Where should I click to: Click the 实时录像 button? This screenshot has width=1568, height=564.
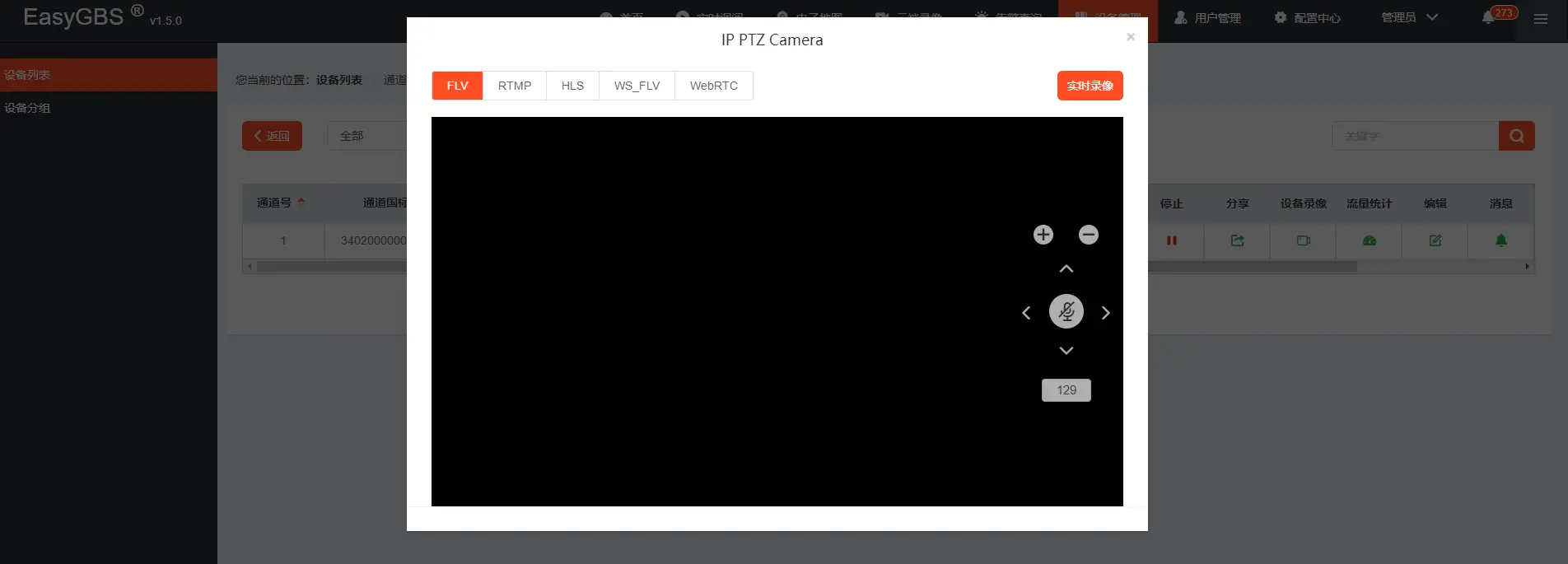1090,86
